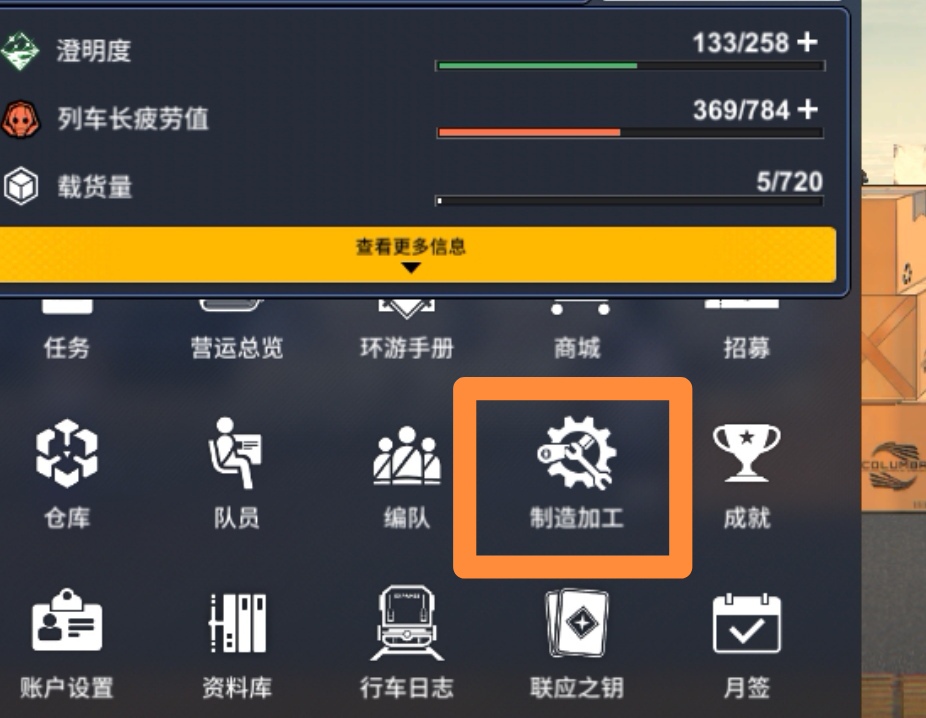This screenshot has height=718, width=926.
Task: Open the 招募 recruit entry
Action: click(746, 347)
